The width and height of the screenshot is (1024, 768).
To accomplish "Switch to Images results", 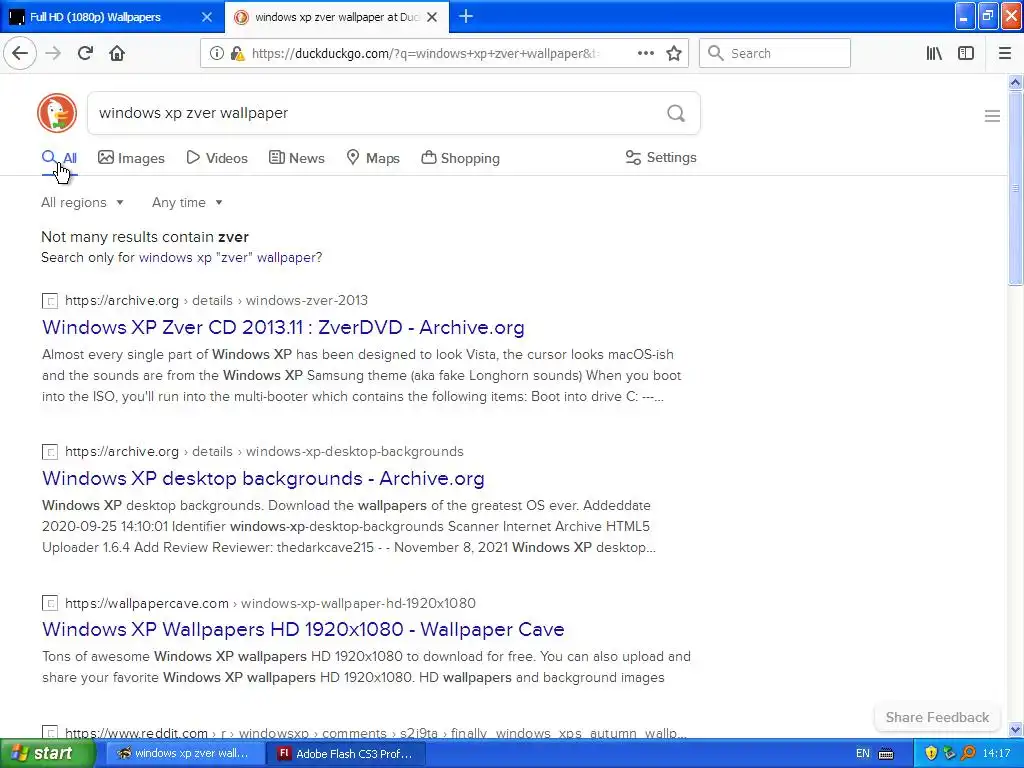I will coord(131,158).
